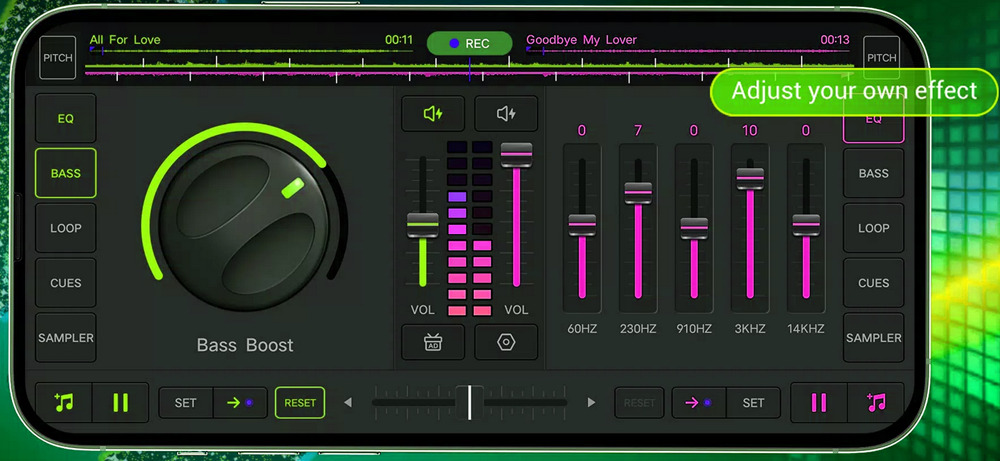This screenshot has width=1000, height=461.
Task: Click the 3KHZ equalizer slider handle
Action: (x=750, y=178)
